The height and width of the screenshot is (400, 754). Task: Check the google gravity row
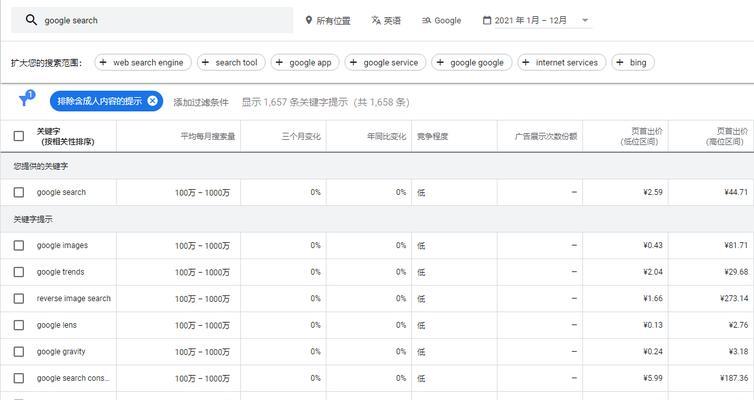19,352
